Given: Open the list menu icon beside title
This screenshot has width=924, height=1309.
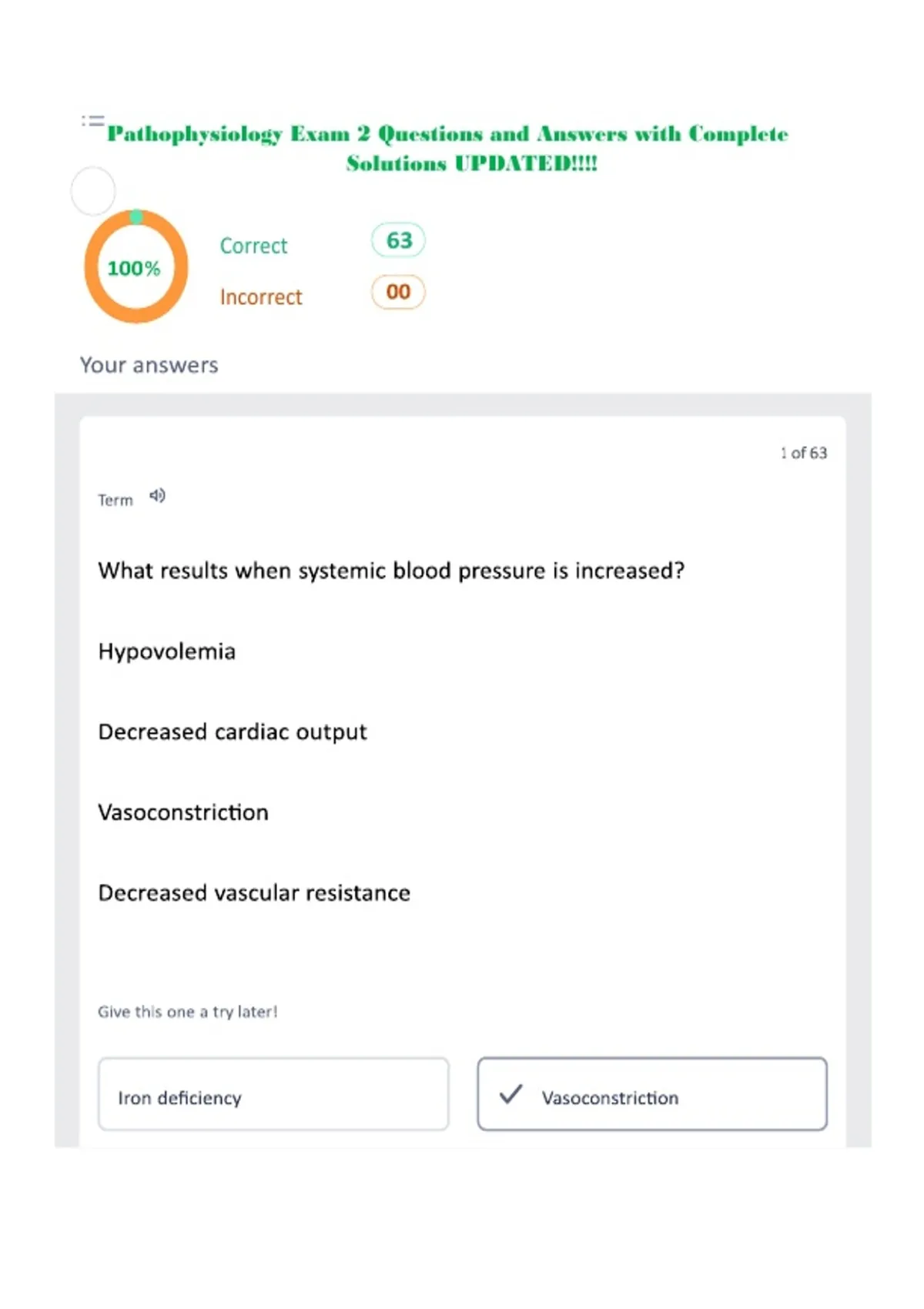Looking at the screenshot, I should point(93,121).
